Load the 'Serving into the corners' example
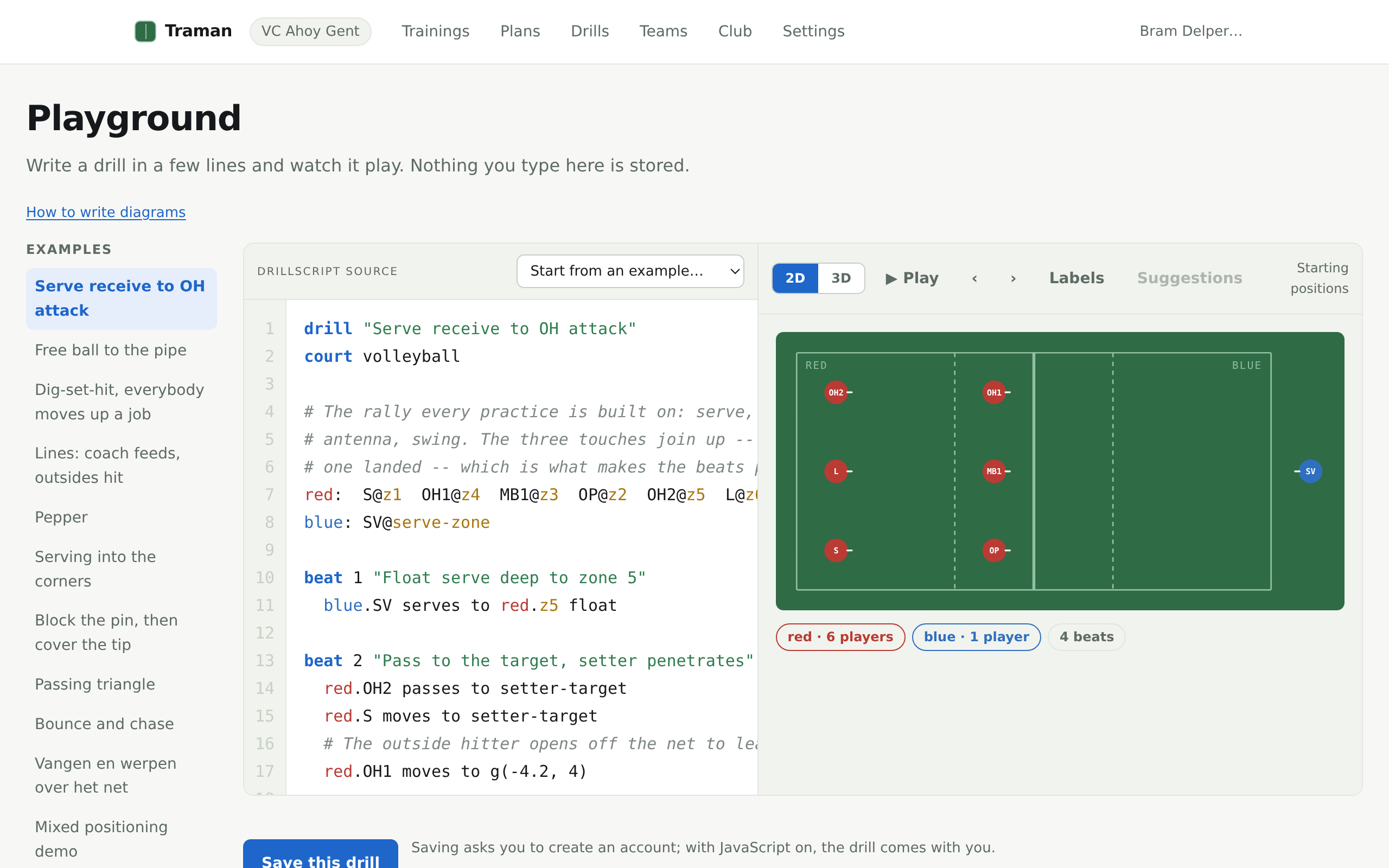1389x868 pixels. click(121, 569)
